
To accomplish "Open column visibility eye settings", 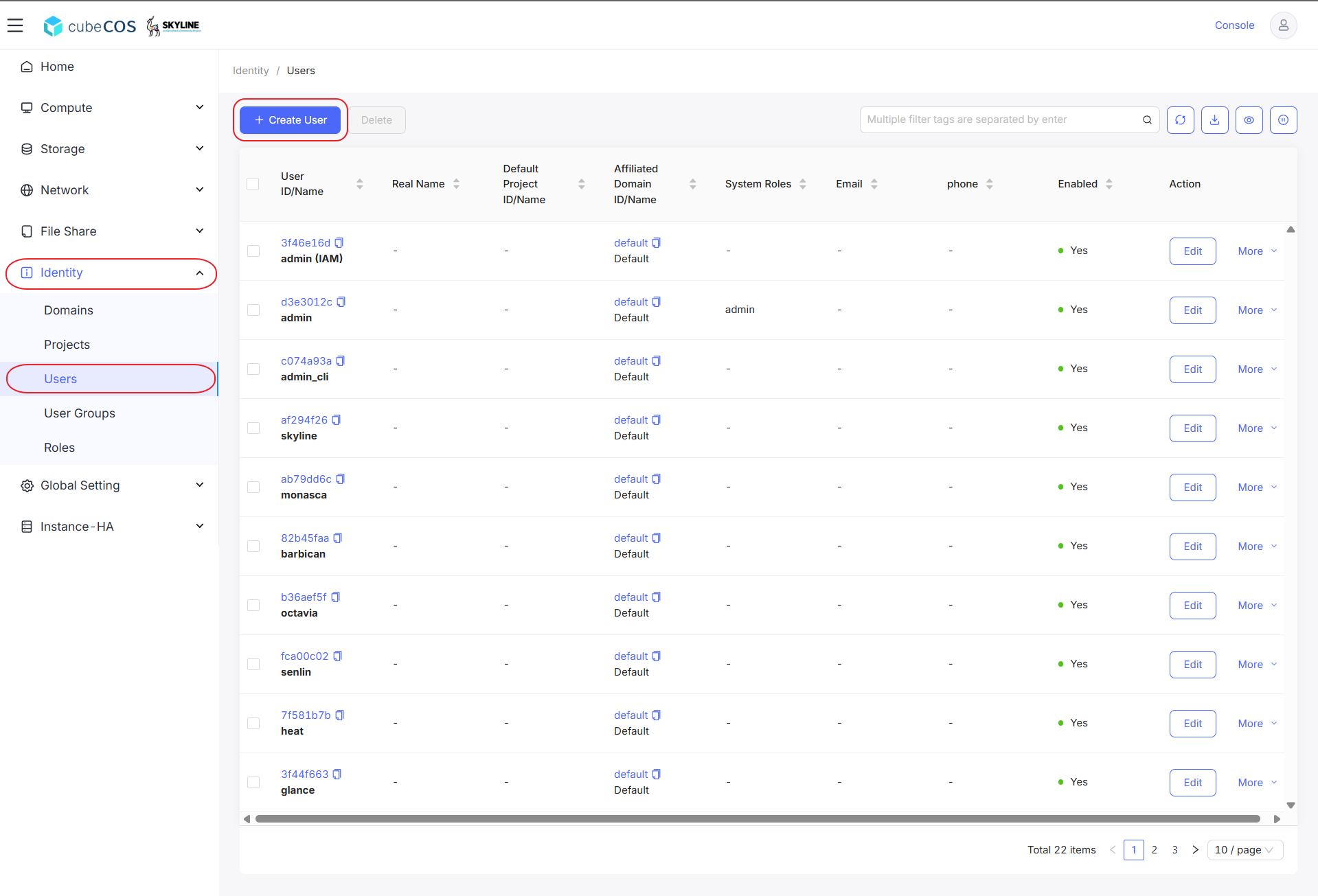I will (x=1249, y=120).
